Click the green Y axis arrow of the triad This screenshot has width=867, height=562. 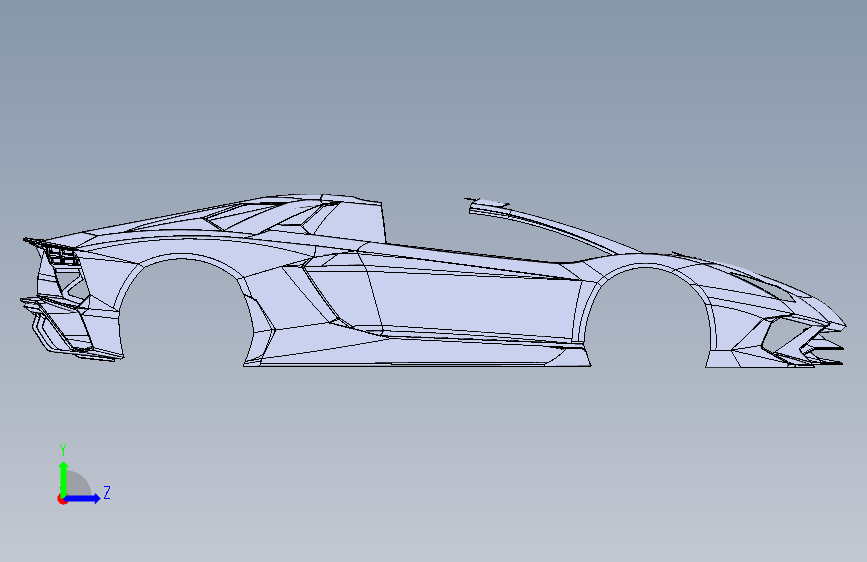(63, 479)
